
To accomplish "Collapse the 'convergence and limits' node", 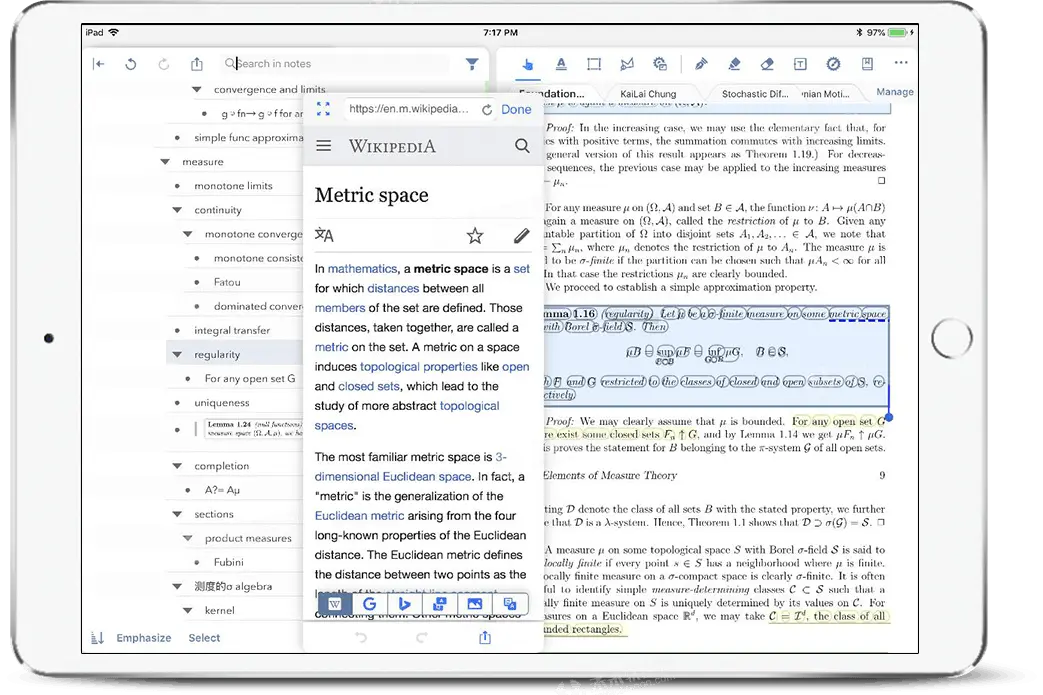I will pos(196,89).
